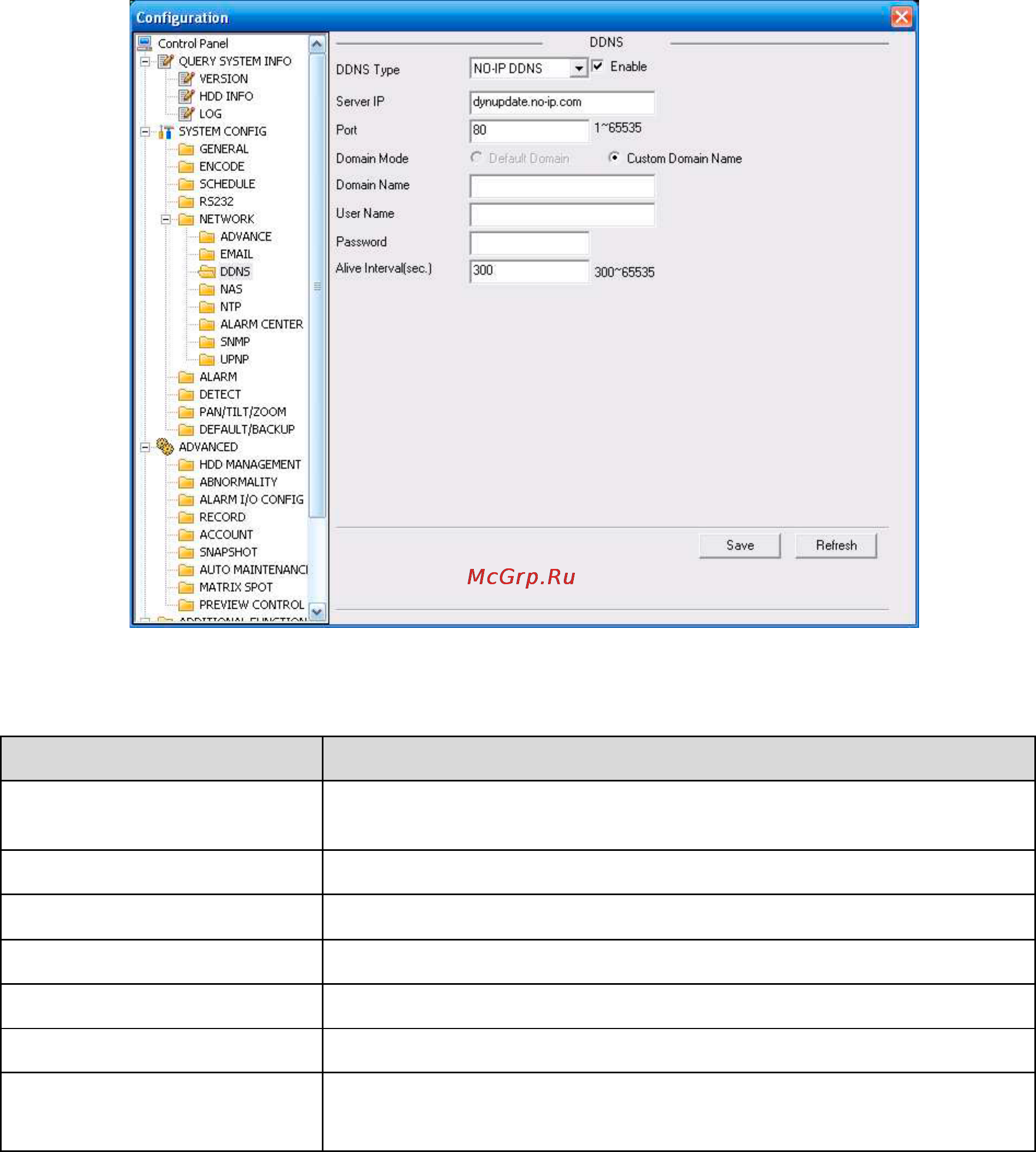This screenshot has height=1152, width=1036.
Task: Click the tree scrollbar up arrow
Action: click(317, 44)
